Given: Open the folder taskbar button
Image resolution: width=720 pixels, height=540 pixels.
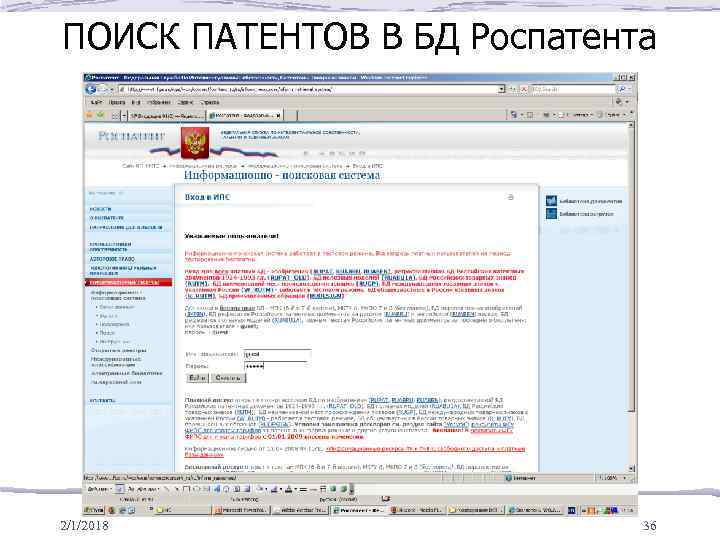Looking at the screenshot, I should pos(477,510).
